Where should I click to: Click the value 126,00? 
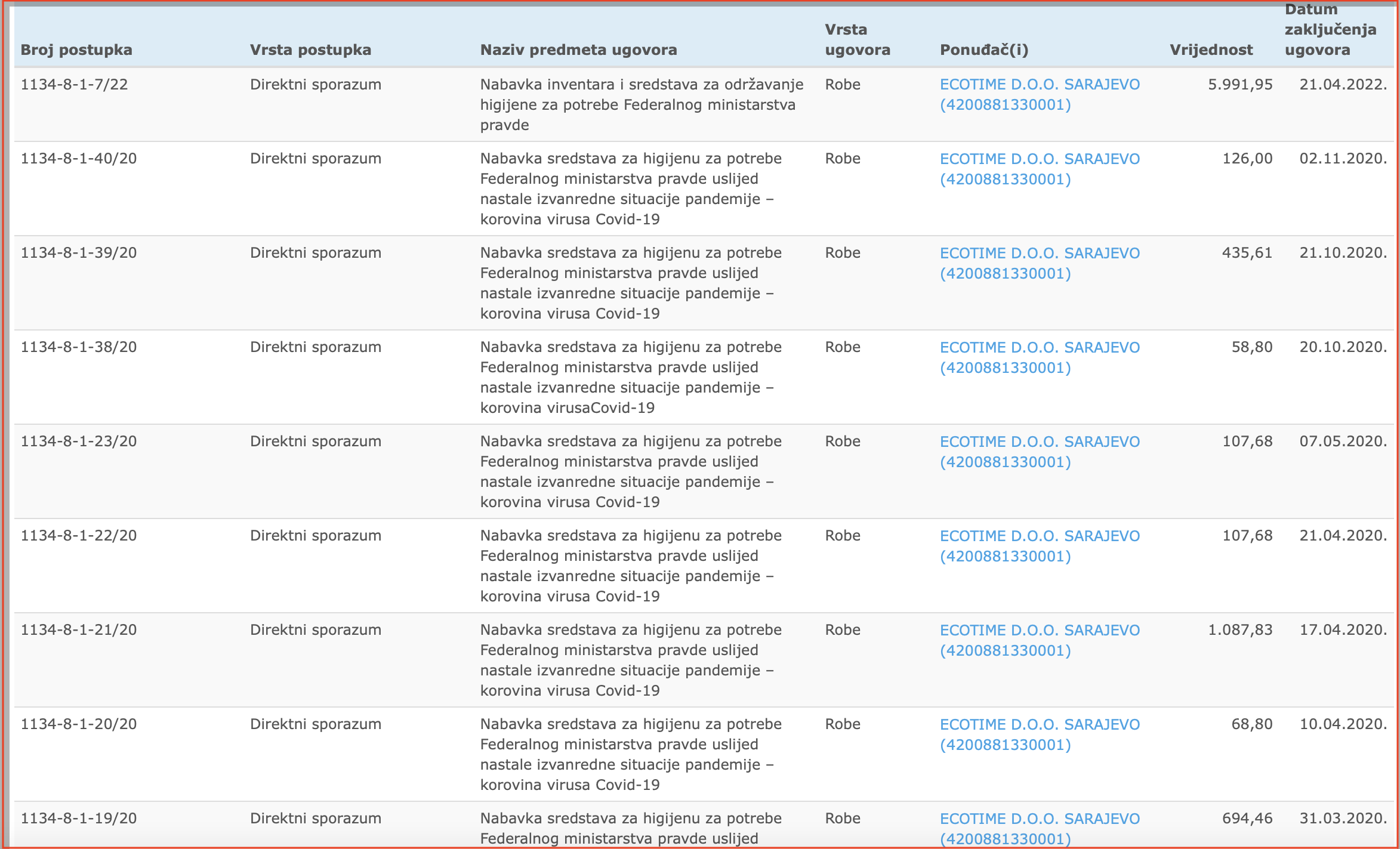coord(1247,159)
